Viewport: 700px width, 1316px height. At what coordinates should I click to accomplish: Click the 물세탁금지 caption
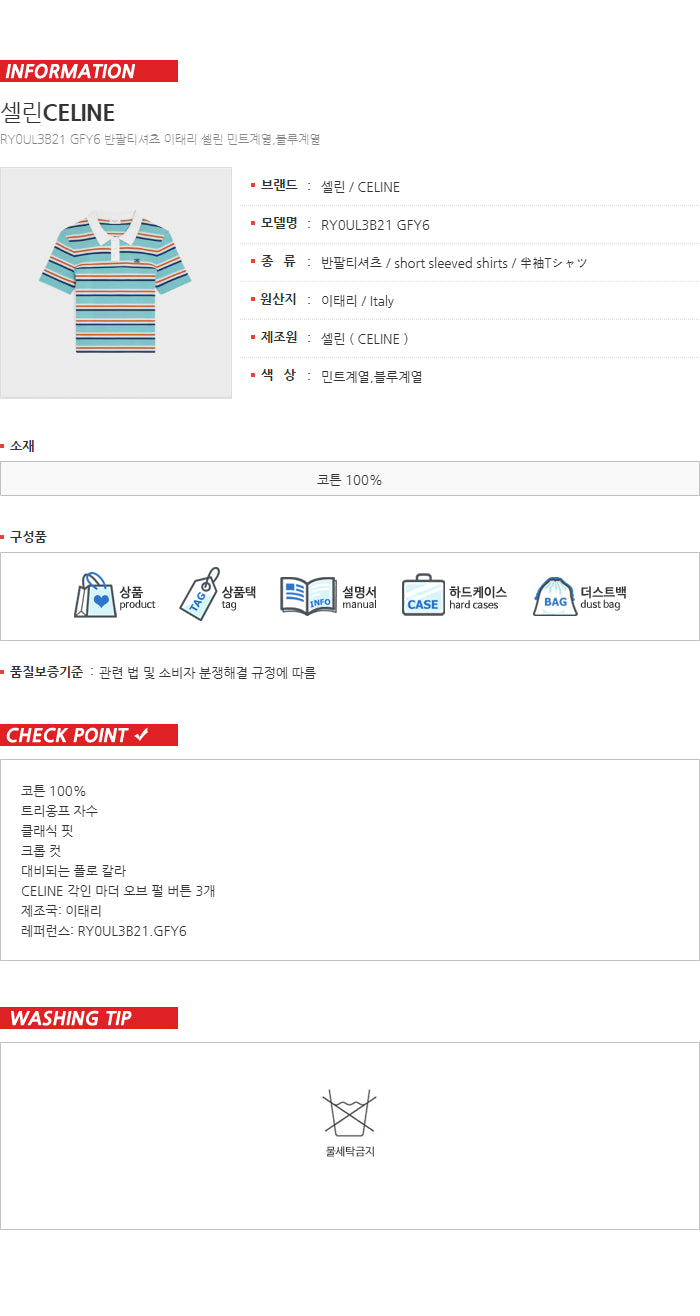350,1152
